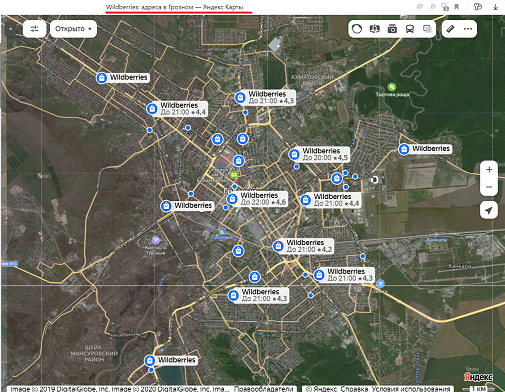
Task: Select Wildberries pin near Шейх-Мансуровский район
Action: coord(150,360)
